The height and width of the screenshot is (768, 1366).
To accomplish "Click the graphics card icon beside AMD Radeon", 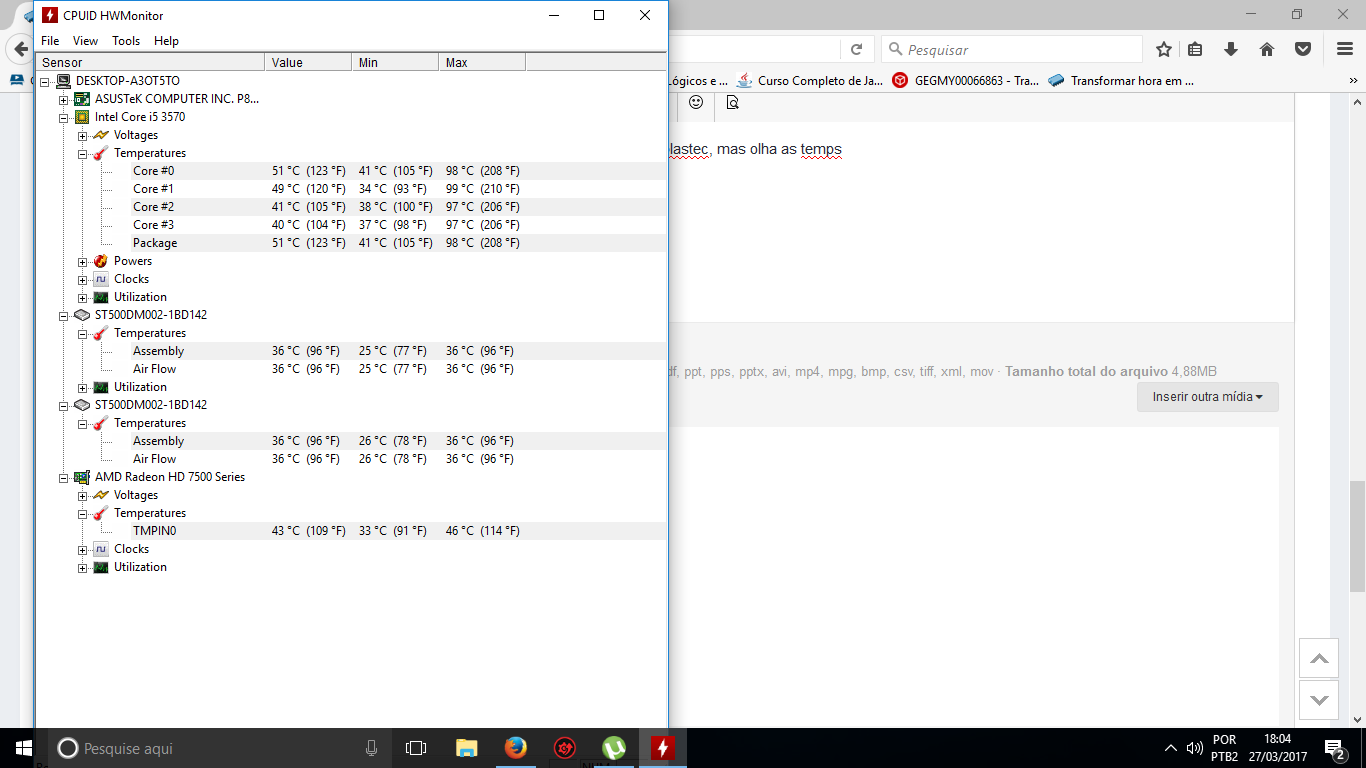I will (x=82, y=477).
